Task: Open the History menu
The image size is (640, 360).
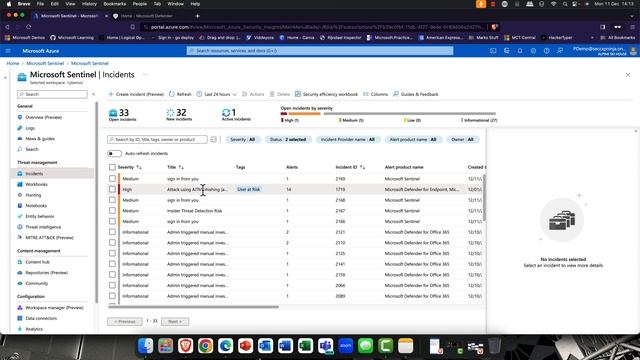Action: pos(89,4)
